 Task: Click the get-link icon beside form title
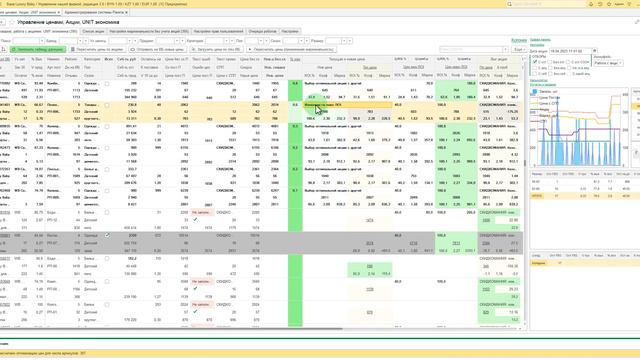point(637,22)
